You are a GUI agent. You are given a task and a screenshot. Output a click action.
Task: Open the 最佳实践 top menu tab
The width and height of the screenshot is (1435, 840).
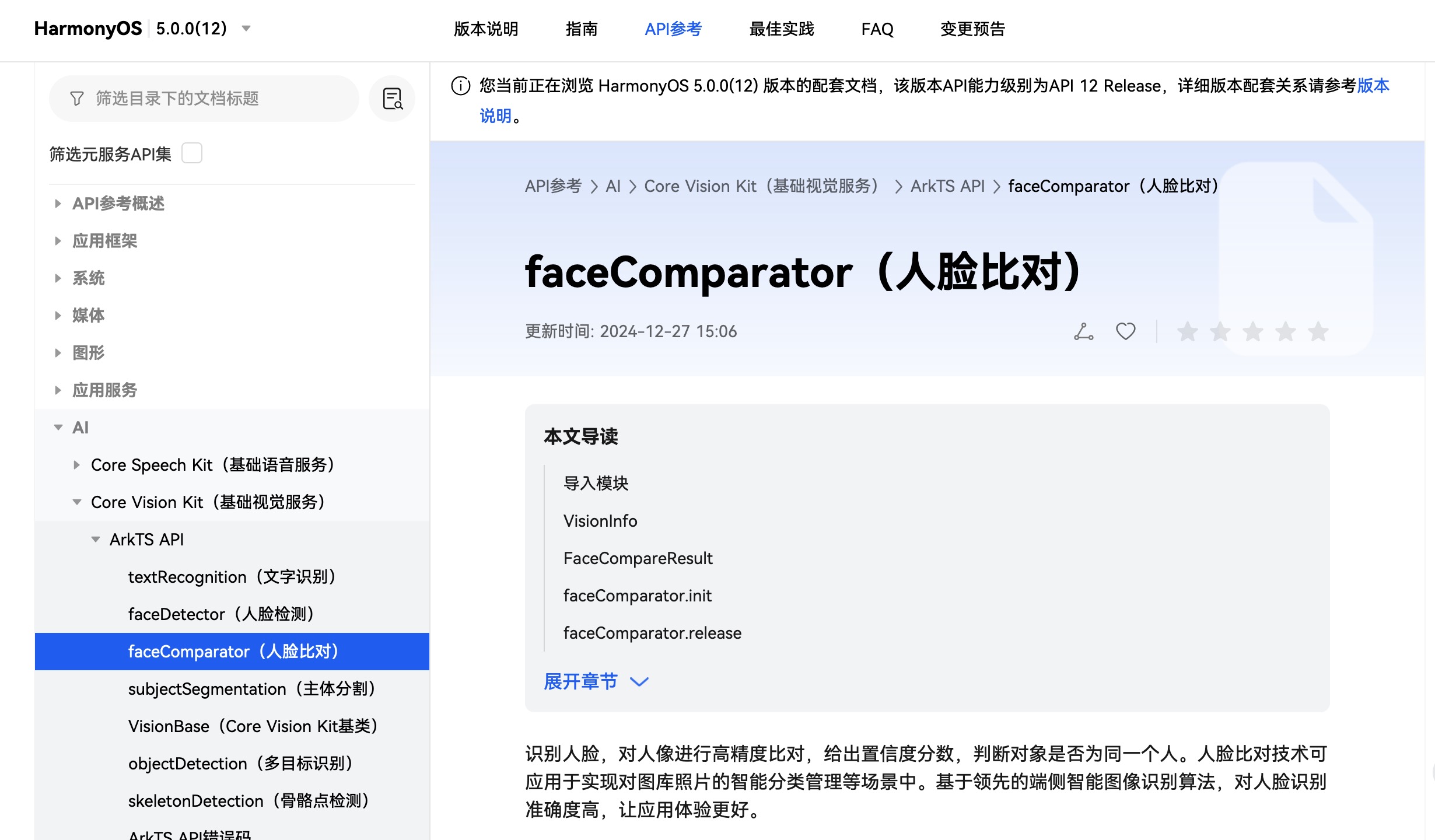(781, 29)
